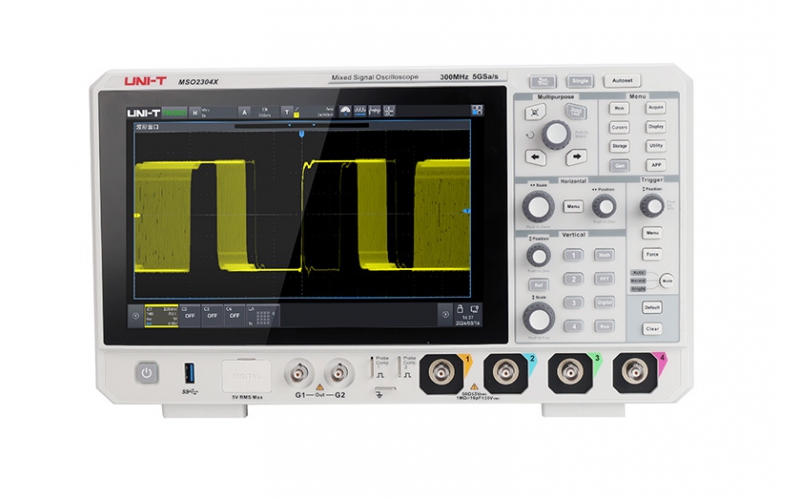Toggle Vertical channel 2 hardware button
The image size is (800, 500).
click(x=573, y=279)
